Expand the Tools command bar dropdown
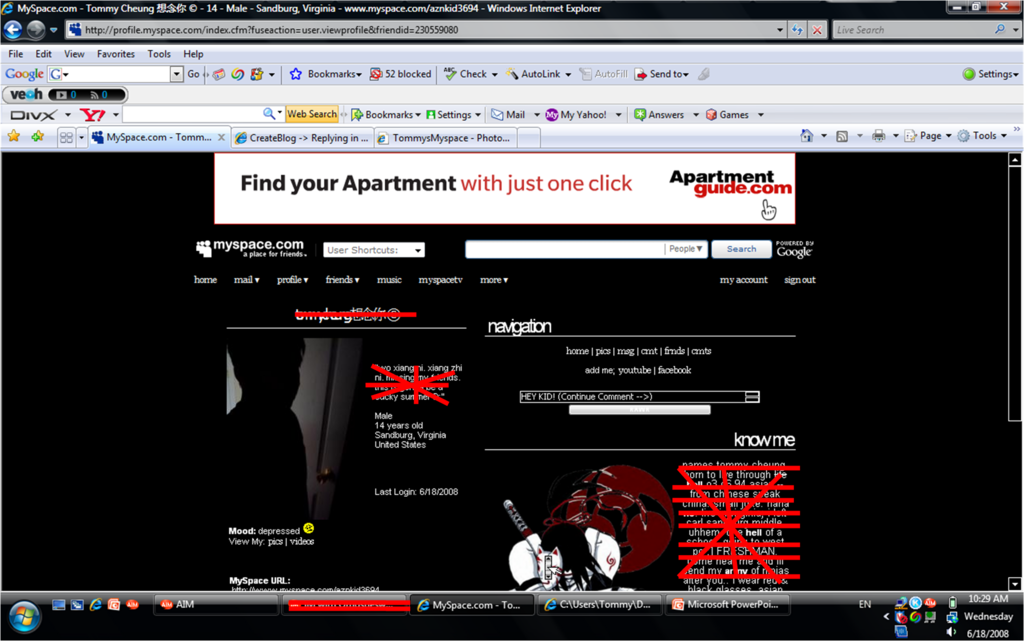 1004,136
